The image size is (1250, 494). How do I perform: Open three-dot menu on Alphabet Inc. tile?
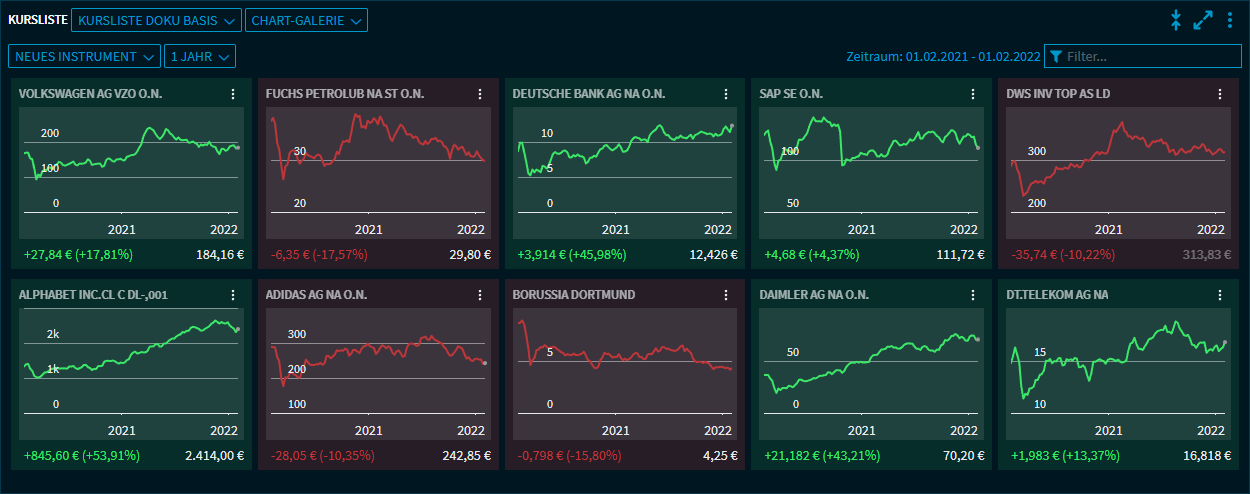click(232, 295)
